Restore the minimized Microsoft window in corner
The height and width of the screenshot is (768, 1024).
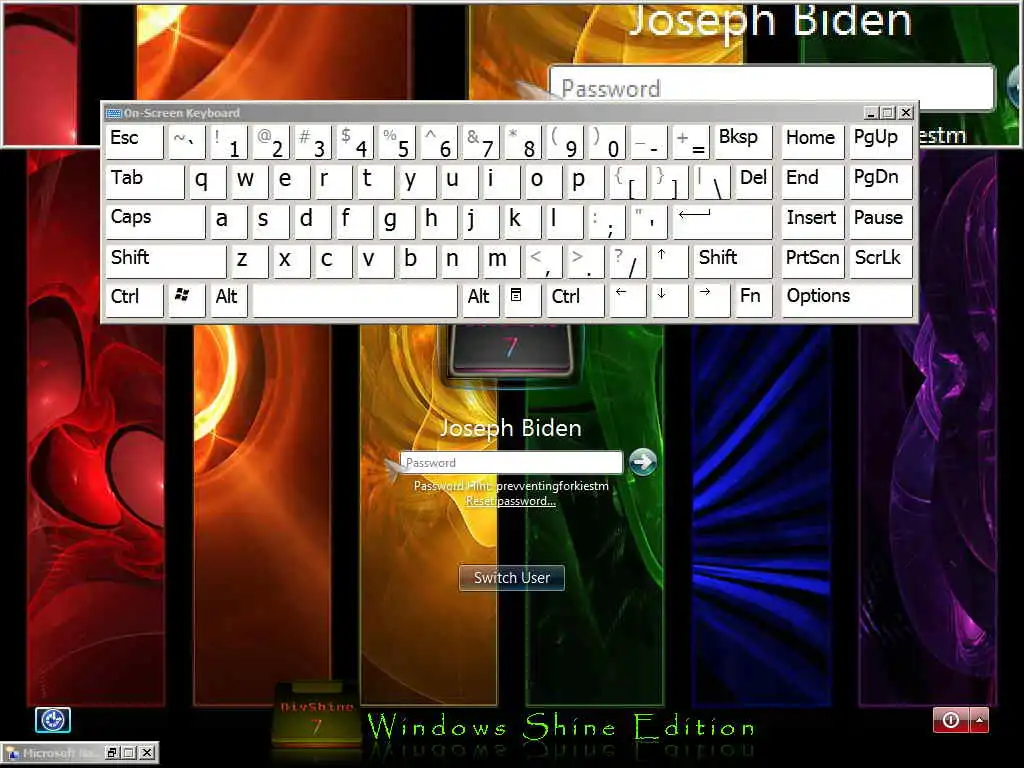(x=112, y=752)
